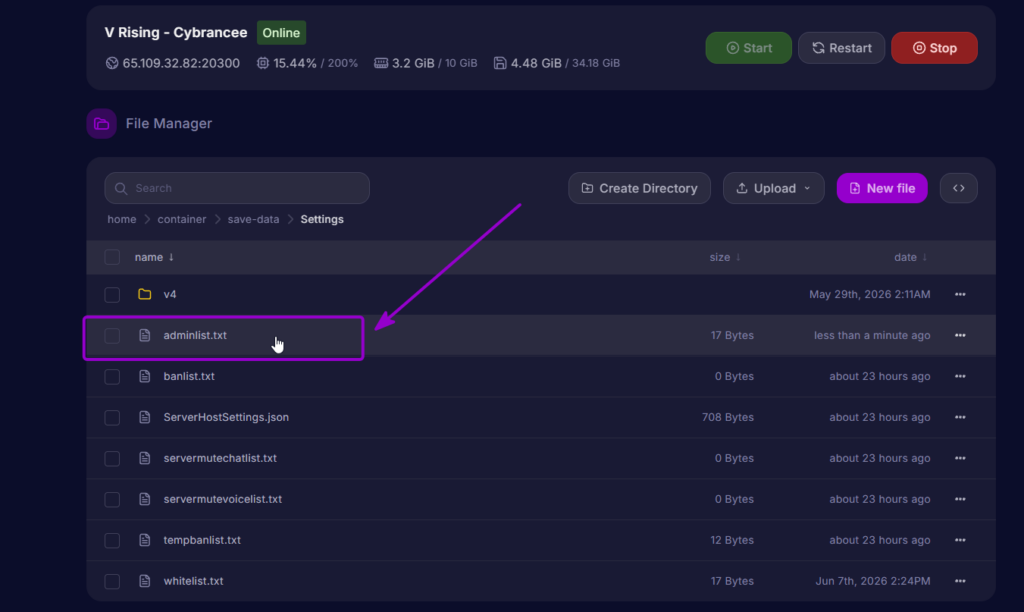Click the servermutevoicelist.txt file icon
This screenshot has height=612, width=1024.
[x=144, y=499]
